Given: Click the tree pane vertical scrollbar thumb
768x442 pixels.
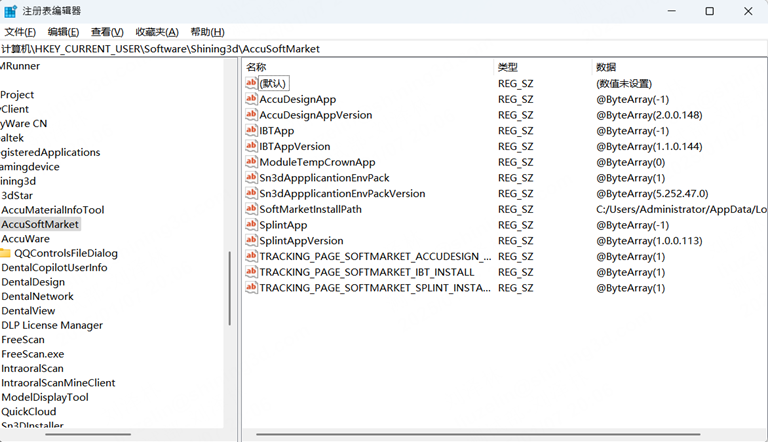Looking at the screenshot, I should coord(229,288).
